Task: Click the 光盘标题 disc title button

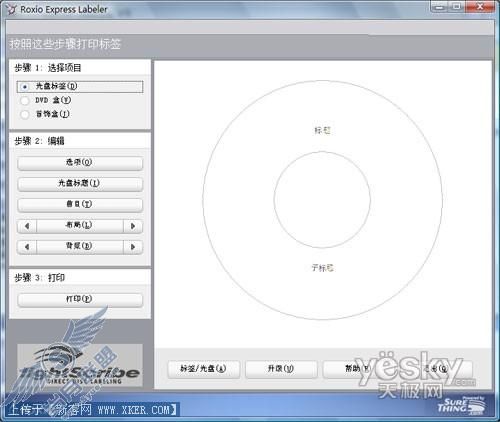Action: (x=80, y=184)
